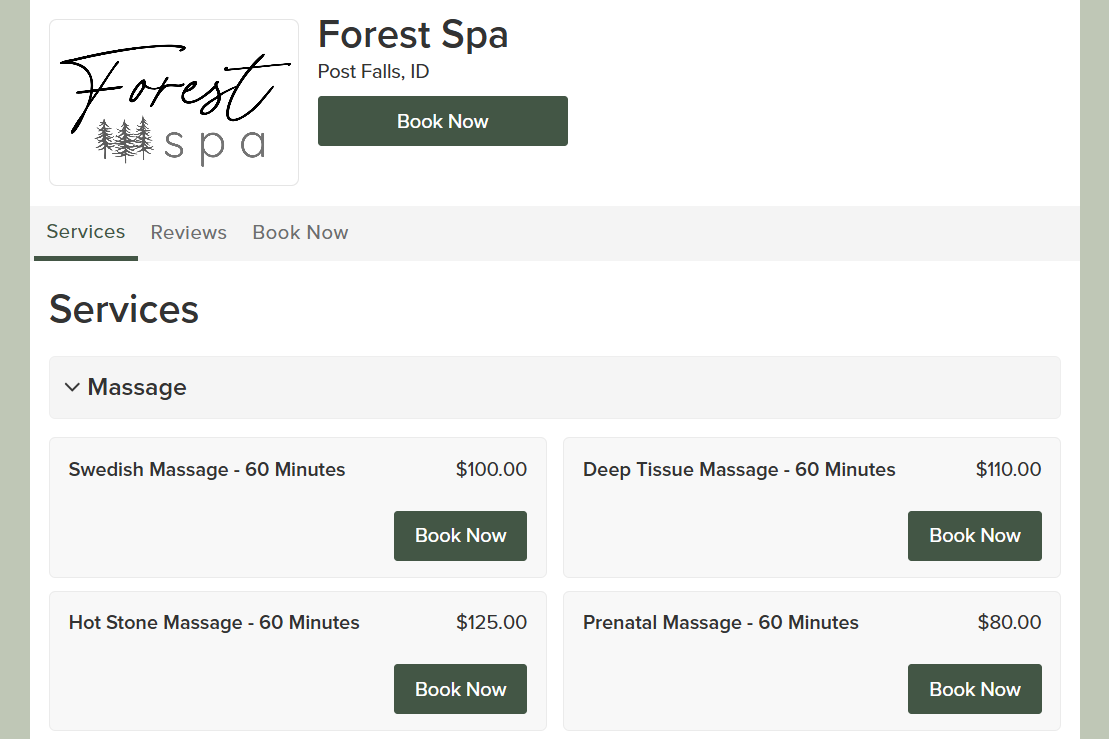Click the Book Now button under Post Falls, ID
The height and width of the screenshot is (739, 1109).
click(x=443, y=121)
